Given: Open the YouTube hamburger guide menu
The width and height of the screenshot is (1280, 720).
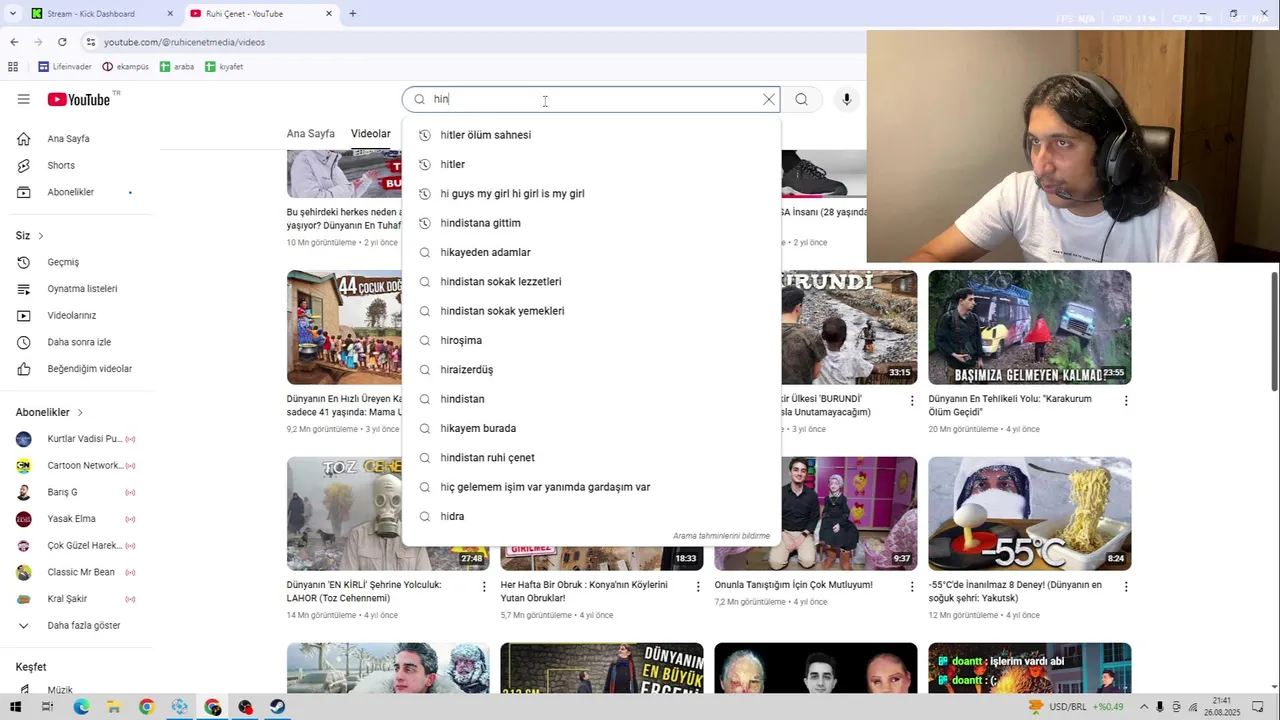Looking at the screenshot, I should (23, 99).
